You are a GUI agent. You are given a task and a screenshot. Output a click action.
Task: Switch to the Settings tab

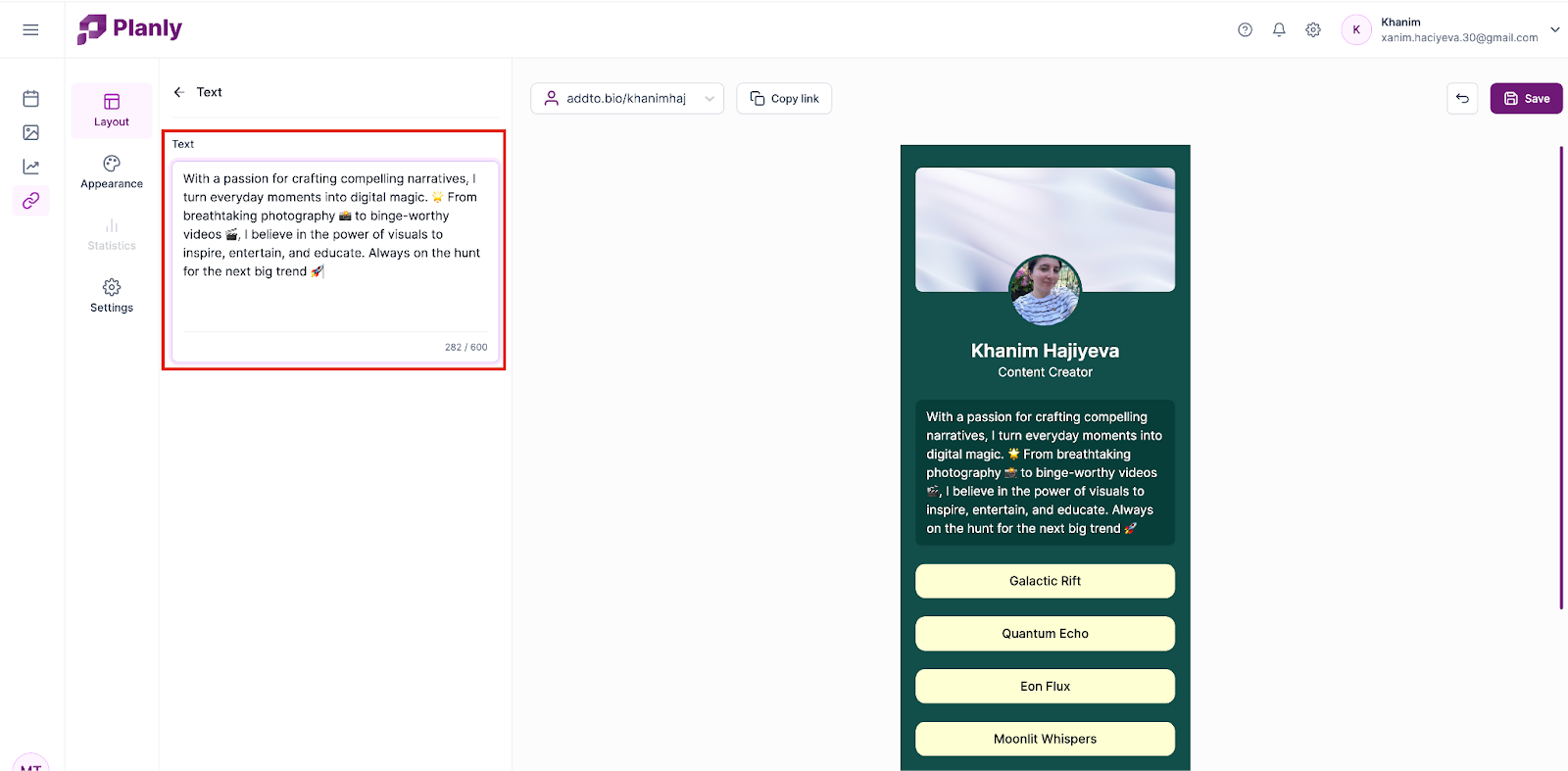tap(112, 296)
